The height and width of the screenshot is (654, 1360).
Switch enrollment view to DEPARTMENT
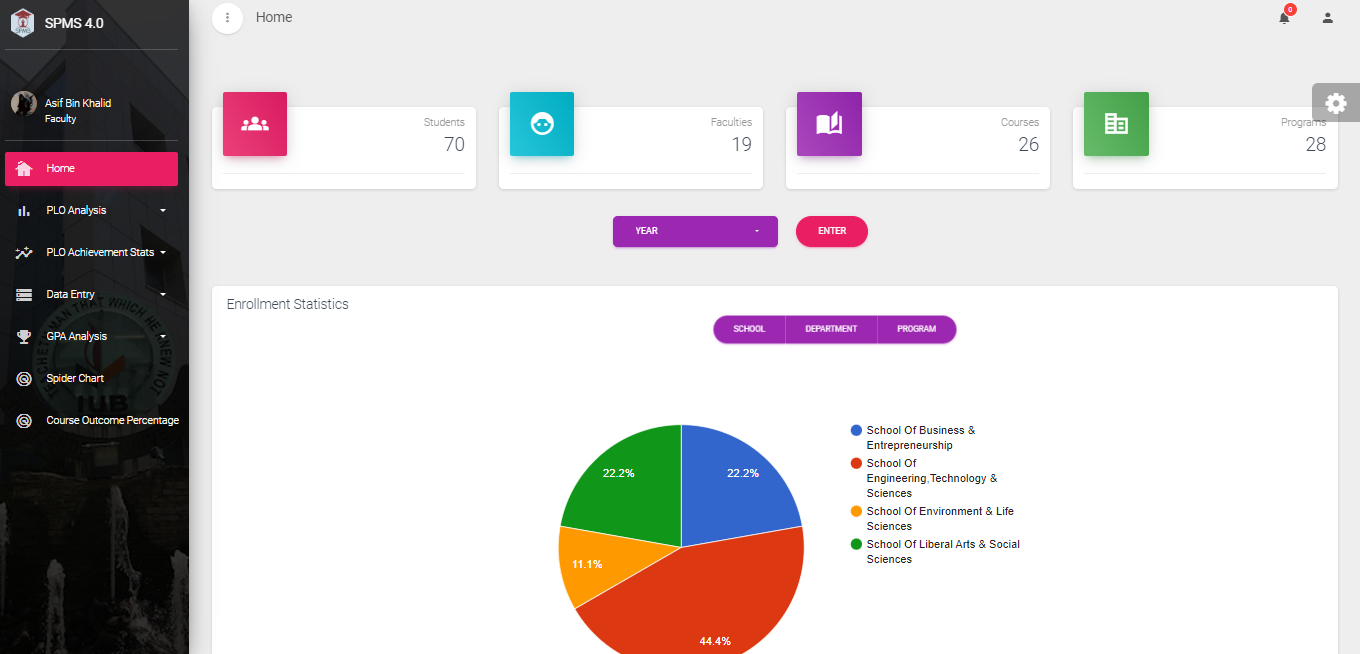coord(831,329)
